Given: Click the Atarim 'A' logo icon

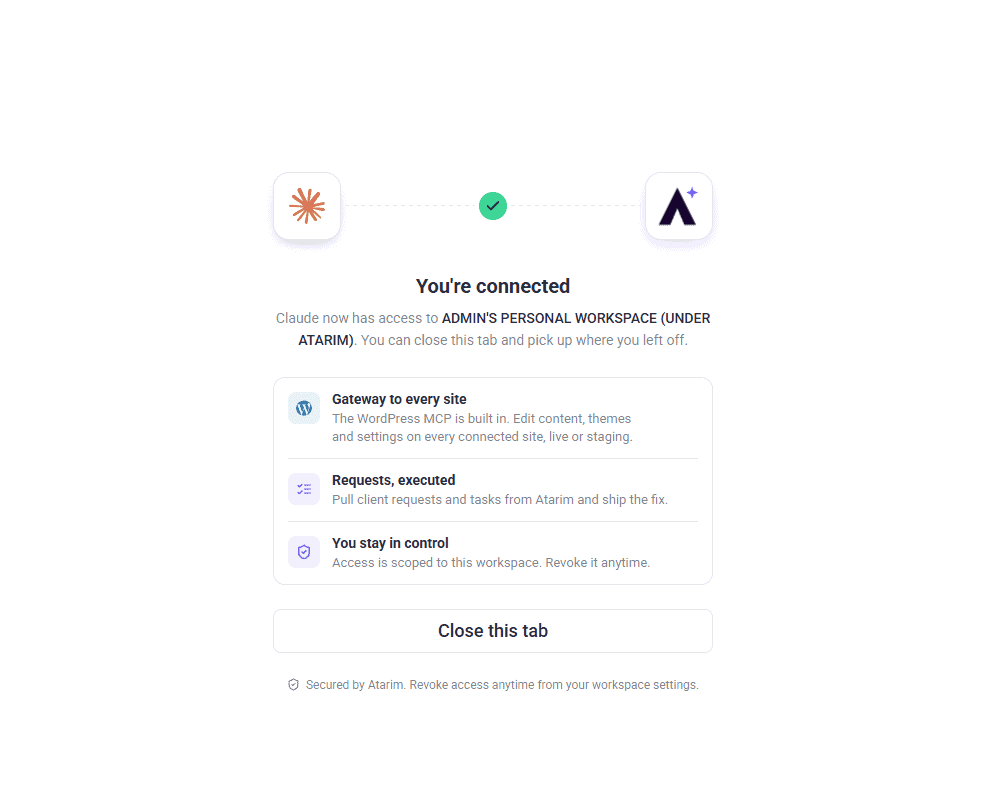Looking at the screenshot, I should (678, 206).
